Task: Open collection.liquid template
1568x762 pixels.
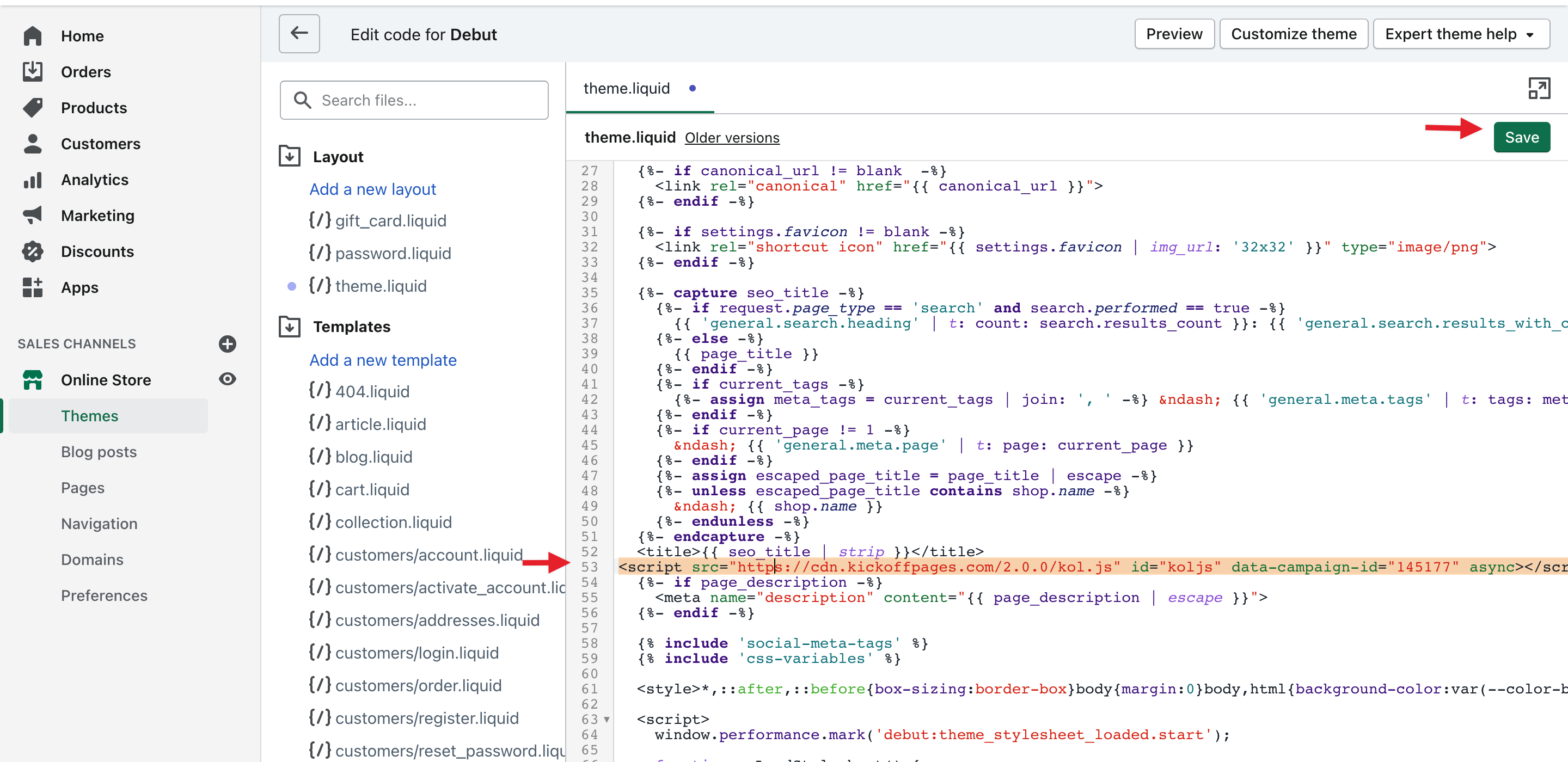Action: tap(381, 522)
